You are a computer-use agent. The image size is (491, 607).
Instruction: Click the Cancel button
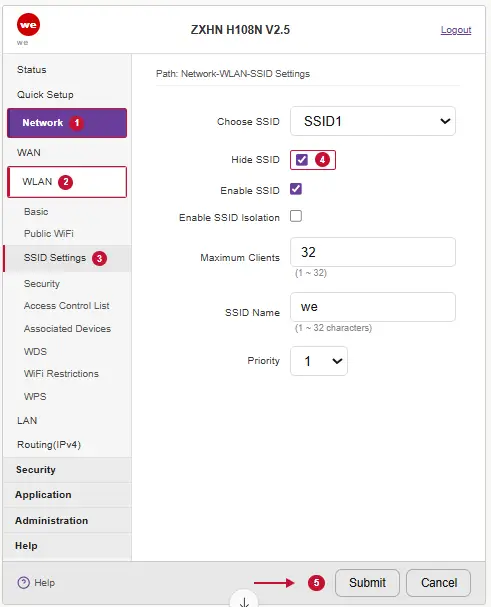[x=439, y=583]
